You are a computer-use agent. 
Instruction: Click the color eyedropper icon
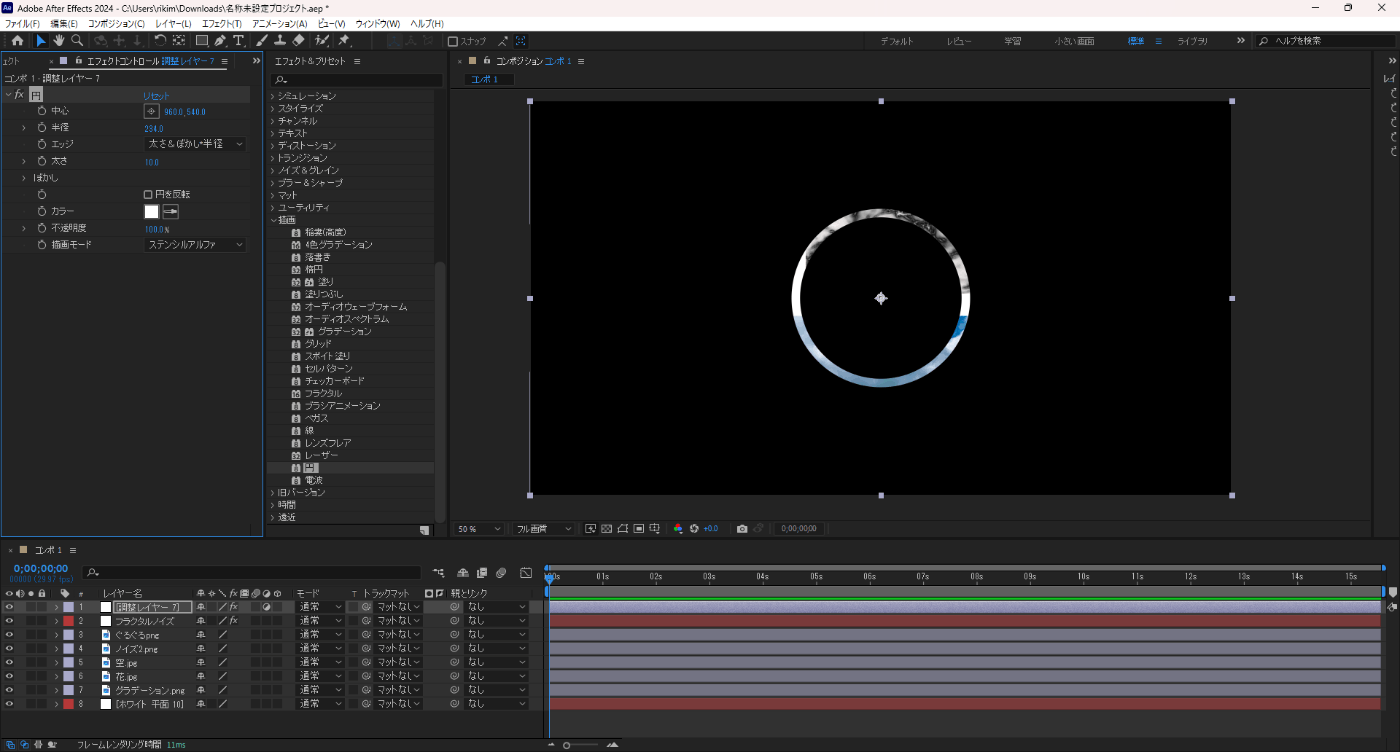tap(170, 211)
